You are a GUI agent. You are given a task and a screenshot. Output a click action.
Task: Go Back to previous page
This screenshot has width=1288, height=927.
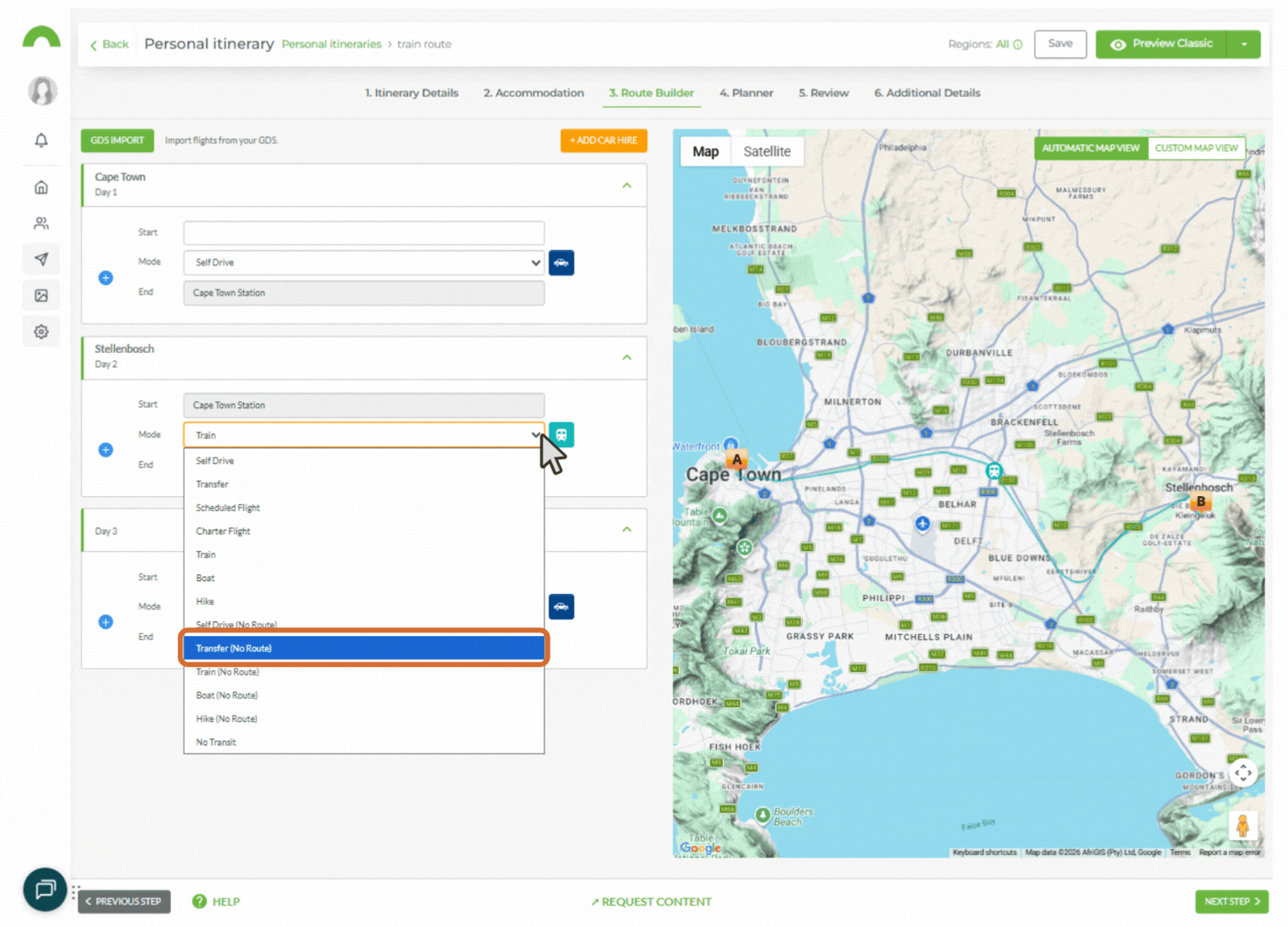[x=109, y=45]
